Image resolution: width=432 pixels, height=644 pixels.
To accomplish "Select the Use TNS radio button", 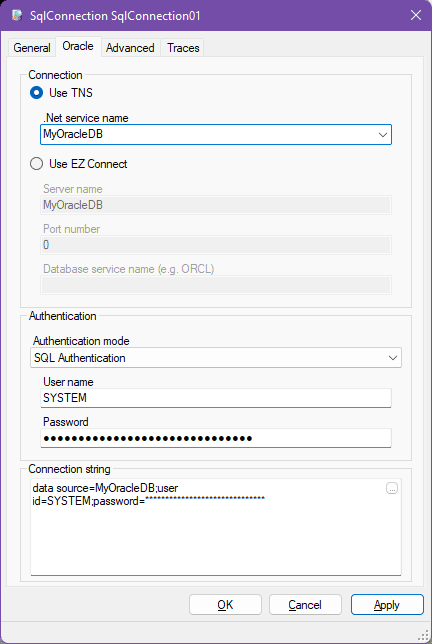I will coord(37,93).
